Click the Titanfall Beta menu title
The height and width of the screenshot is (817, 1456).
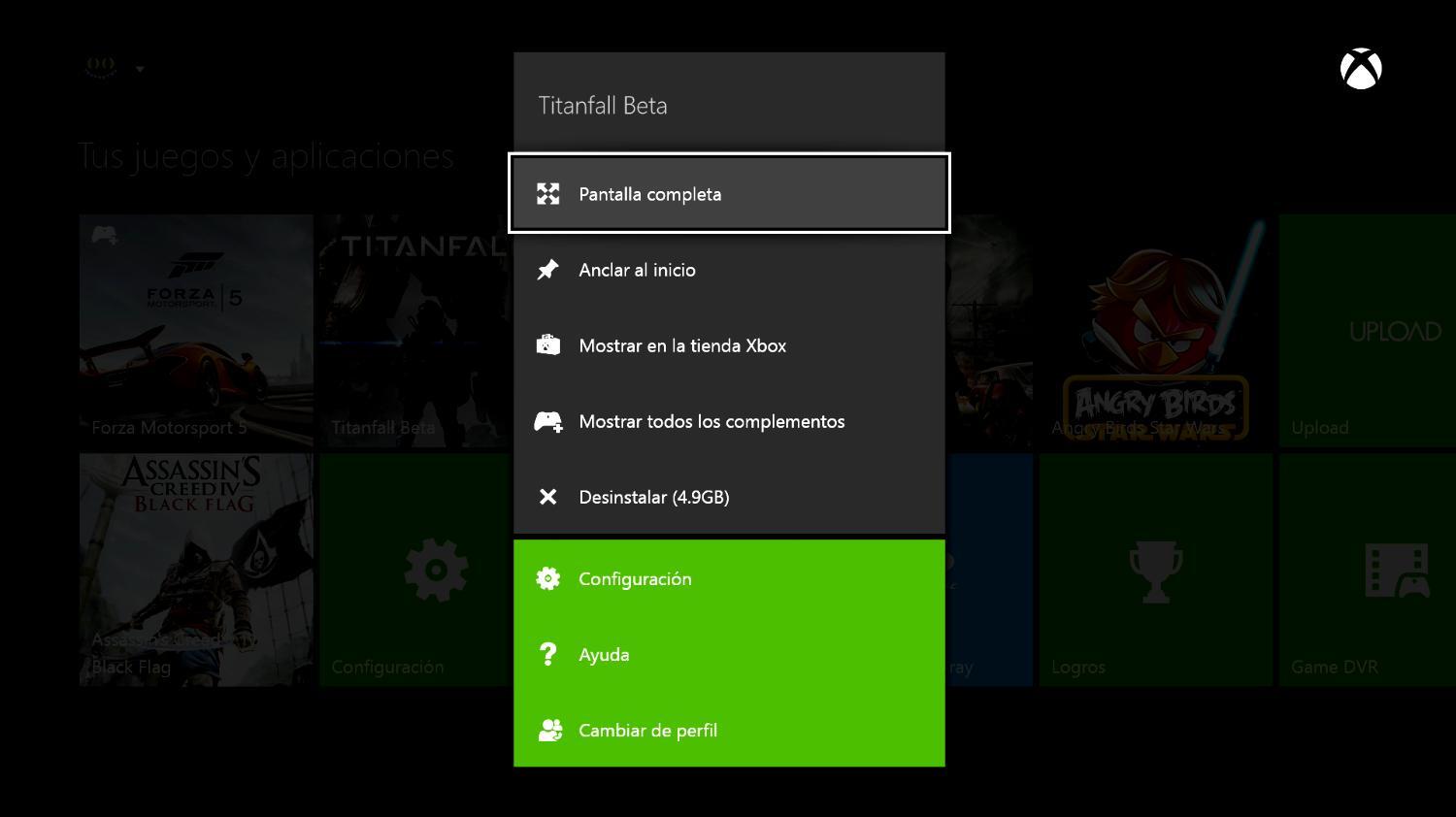click(x=603, y=106)
